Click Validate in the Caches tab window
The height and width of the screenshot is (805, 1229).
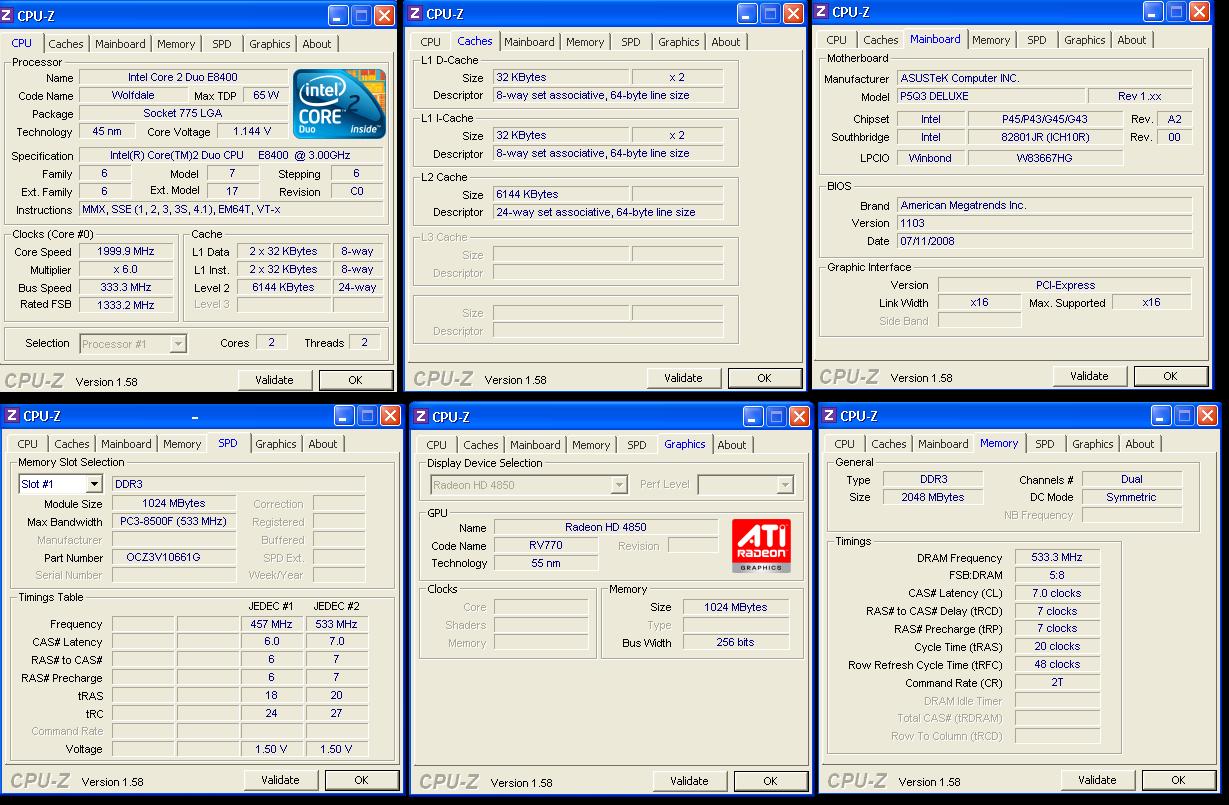click(x=683, y=378)
